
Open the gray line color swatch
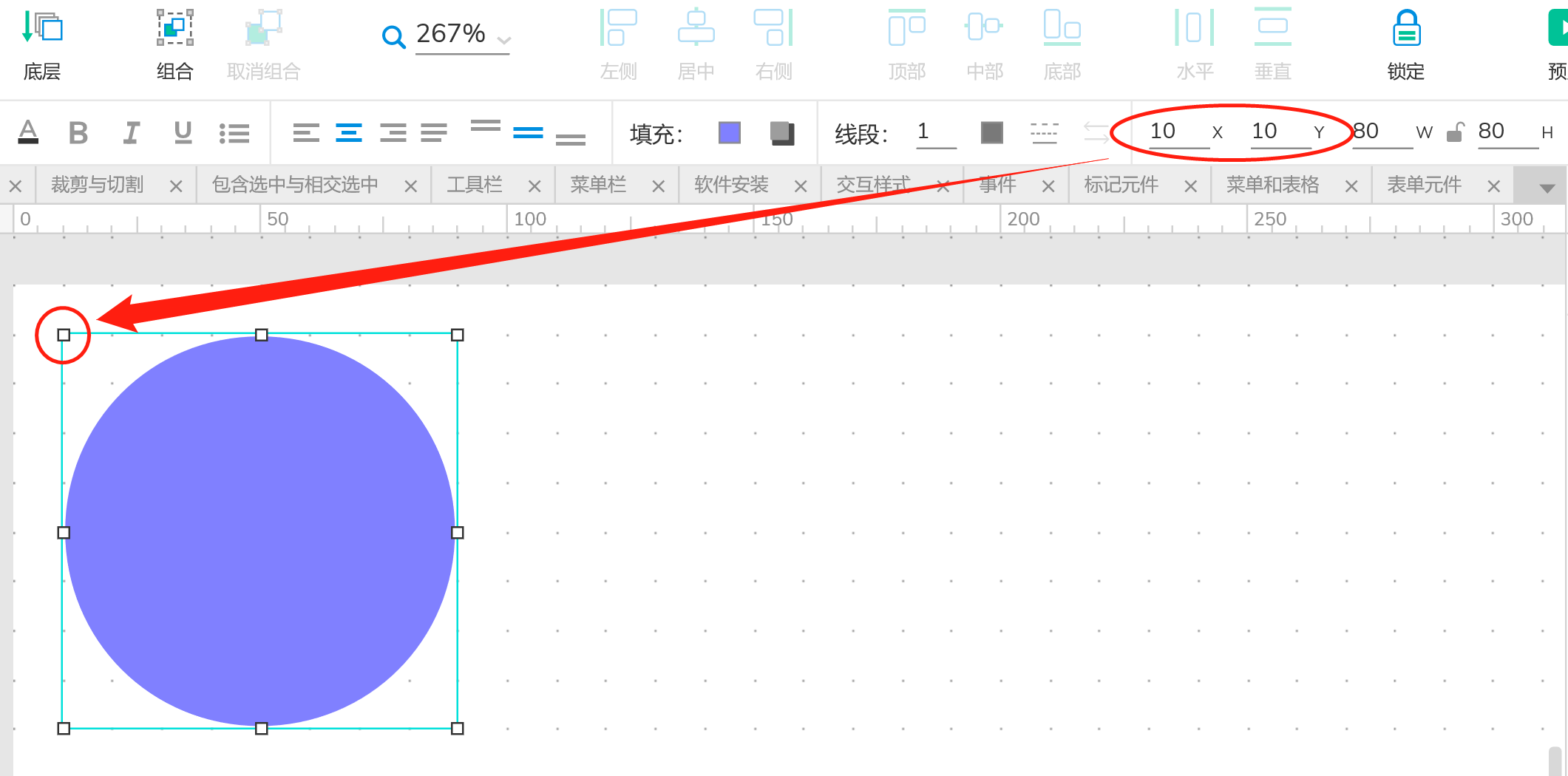coord(992,133)
